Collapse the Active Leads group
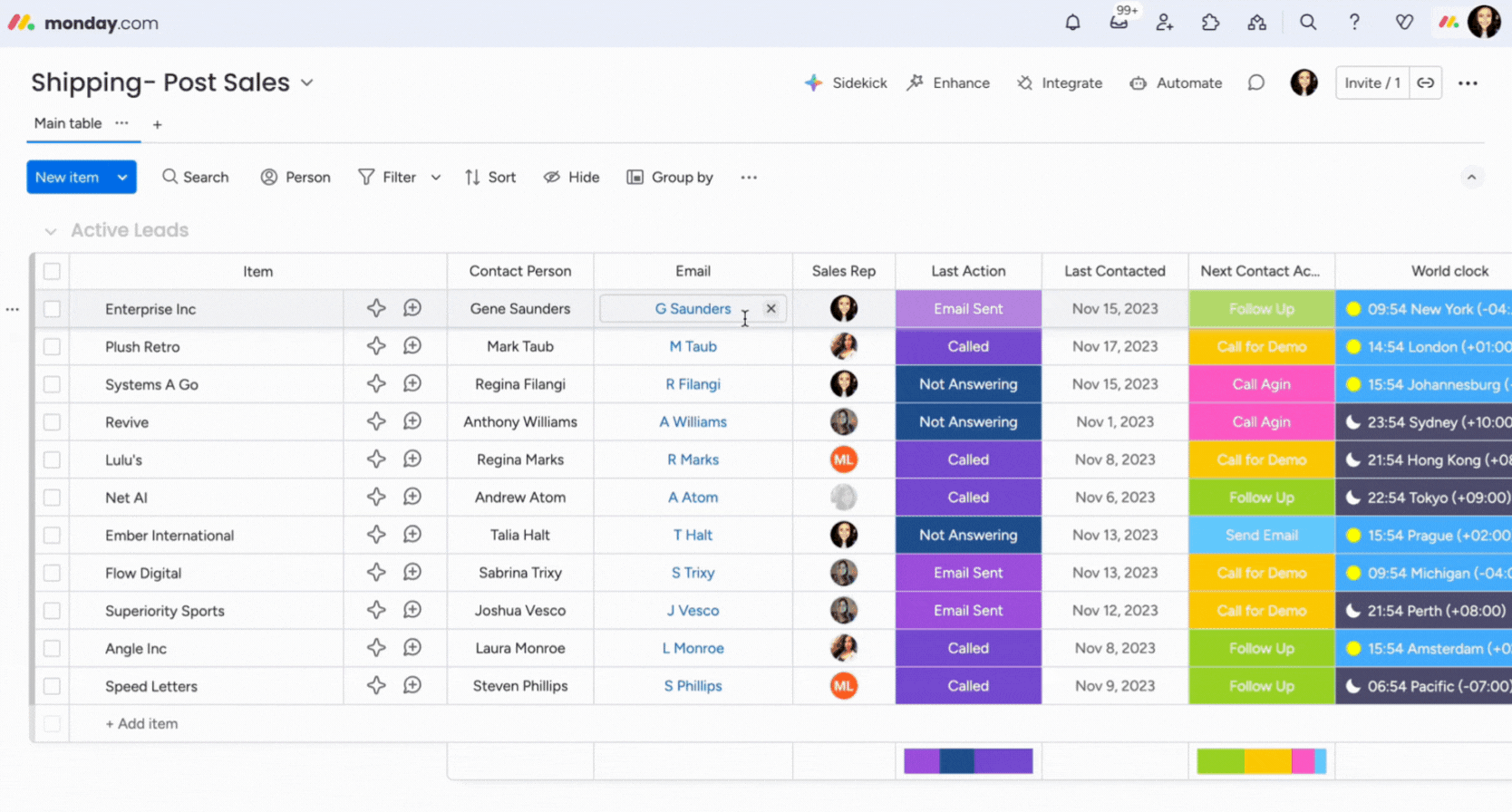1512x812 pixels. [51, 231]
